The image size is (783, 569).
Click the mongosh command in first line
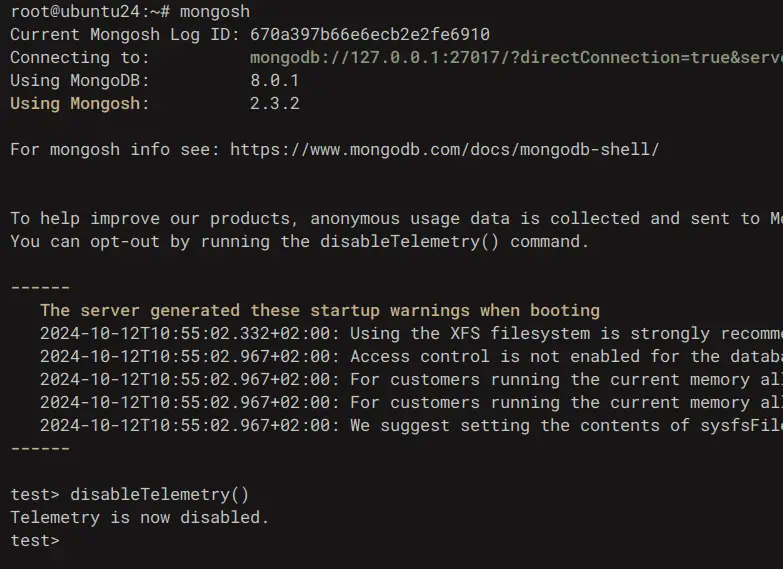[215, 11]
